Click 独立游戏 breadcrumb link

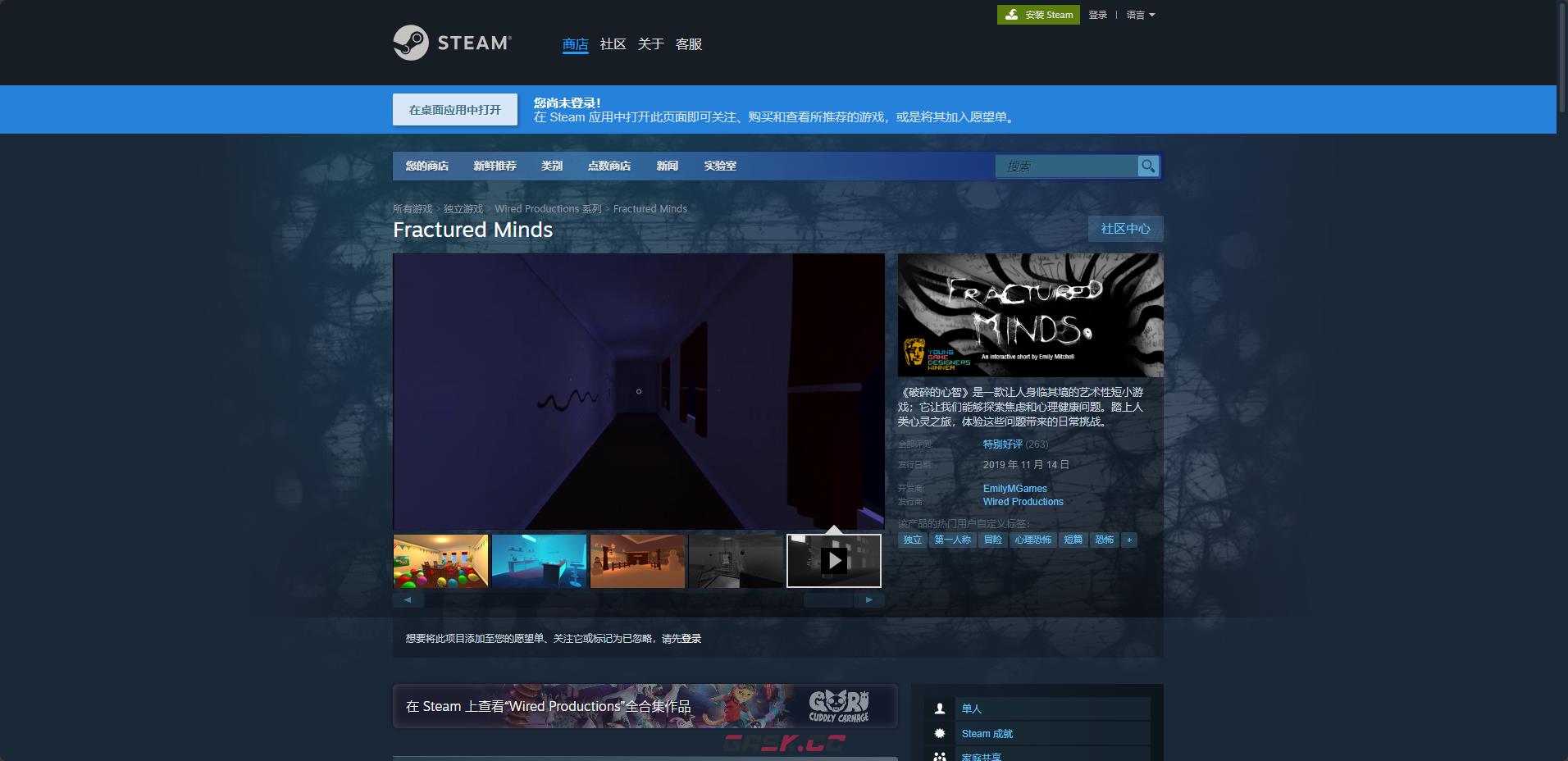(x=463, y=209)
